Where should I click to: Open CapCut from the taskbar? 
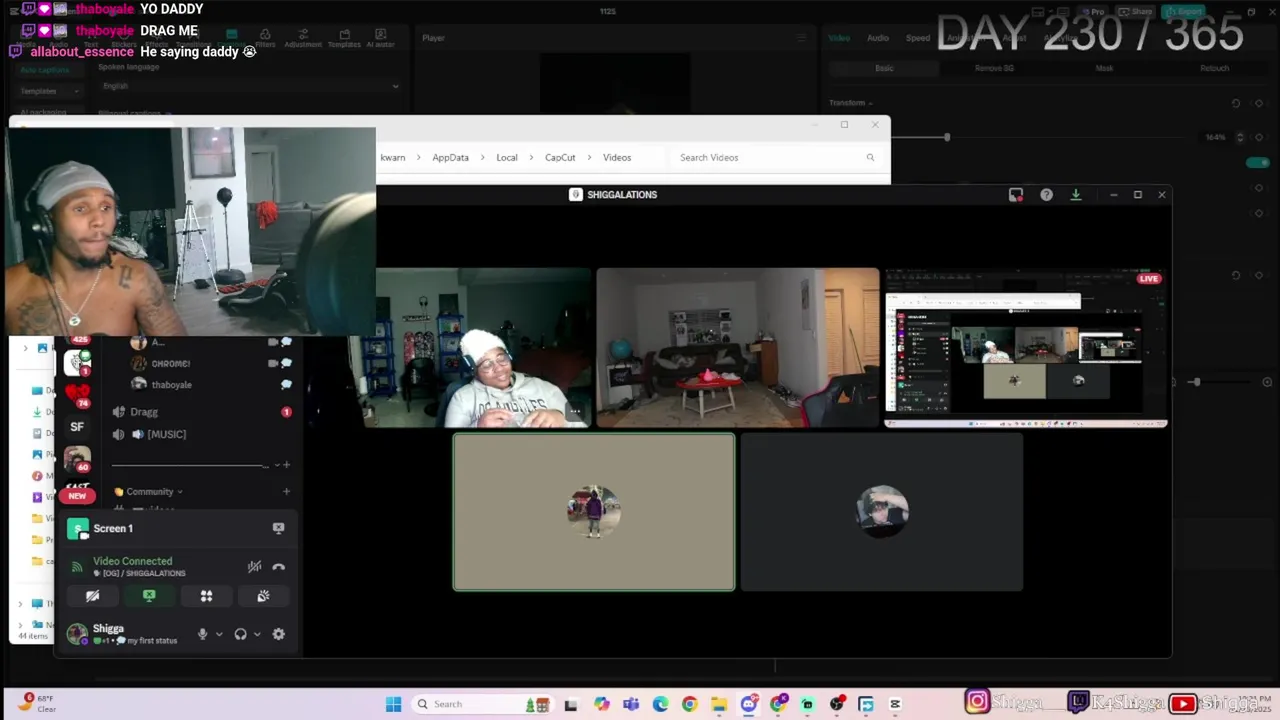[895, 704]
